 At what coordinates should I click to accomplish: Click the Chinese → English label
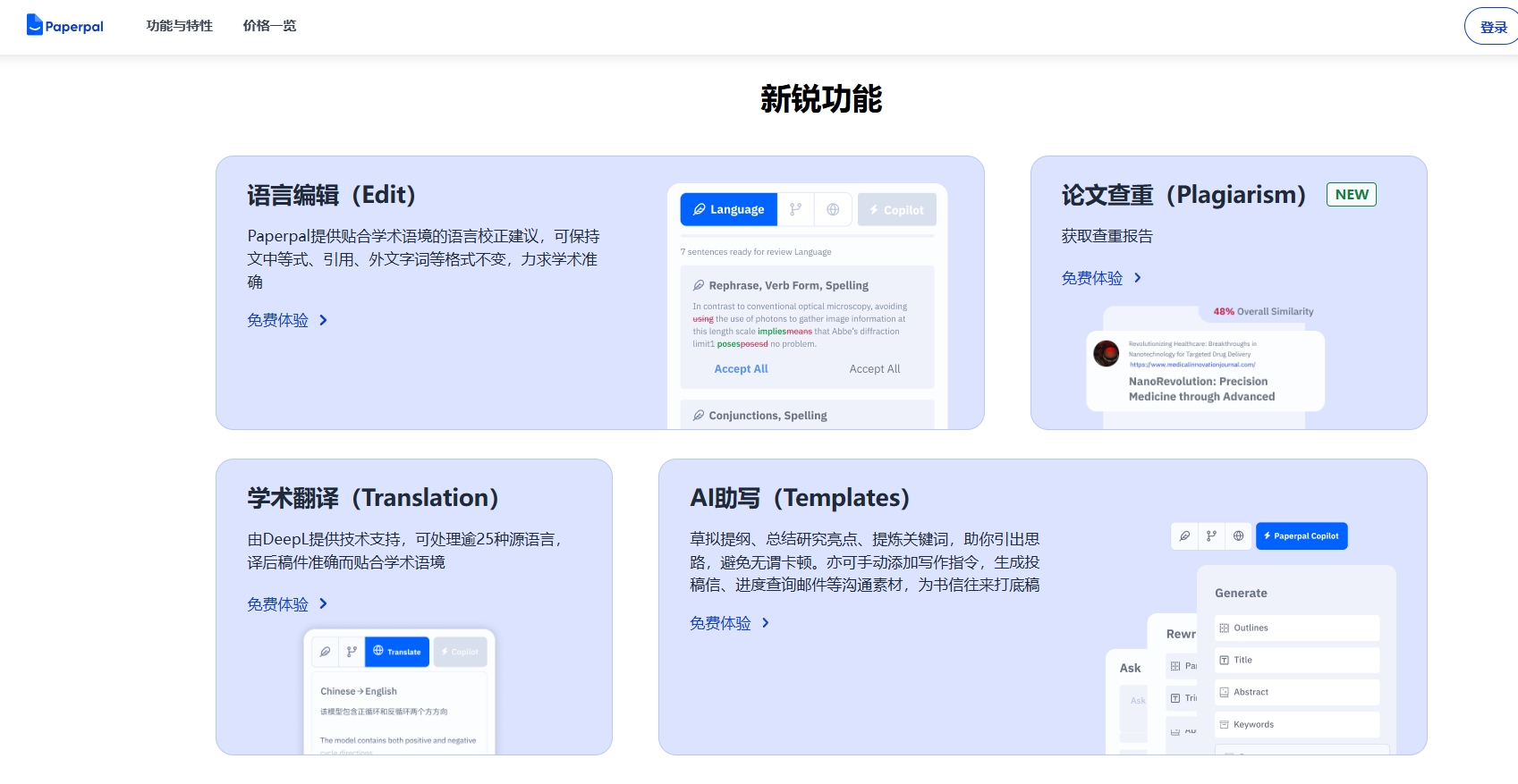[359, 691]
